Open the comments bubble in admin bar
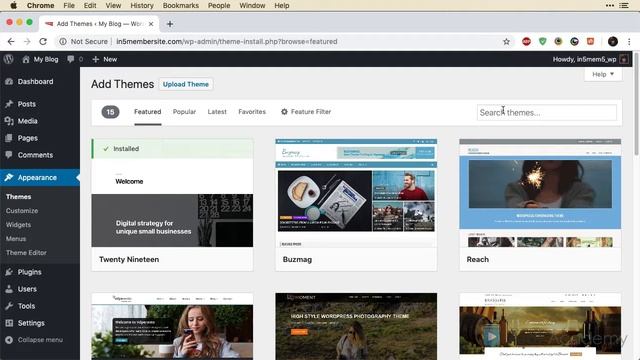The width and height of the screenshot is (640, 360). point(71,59)
